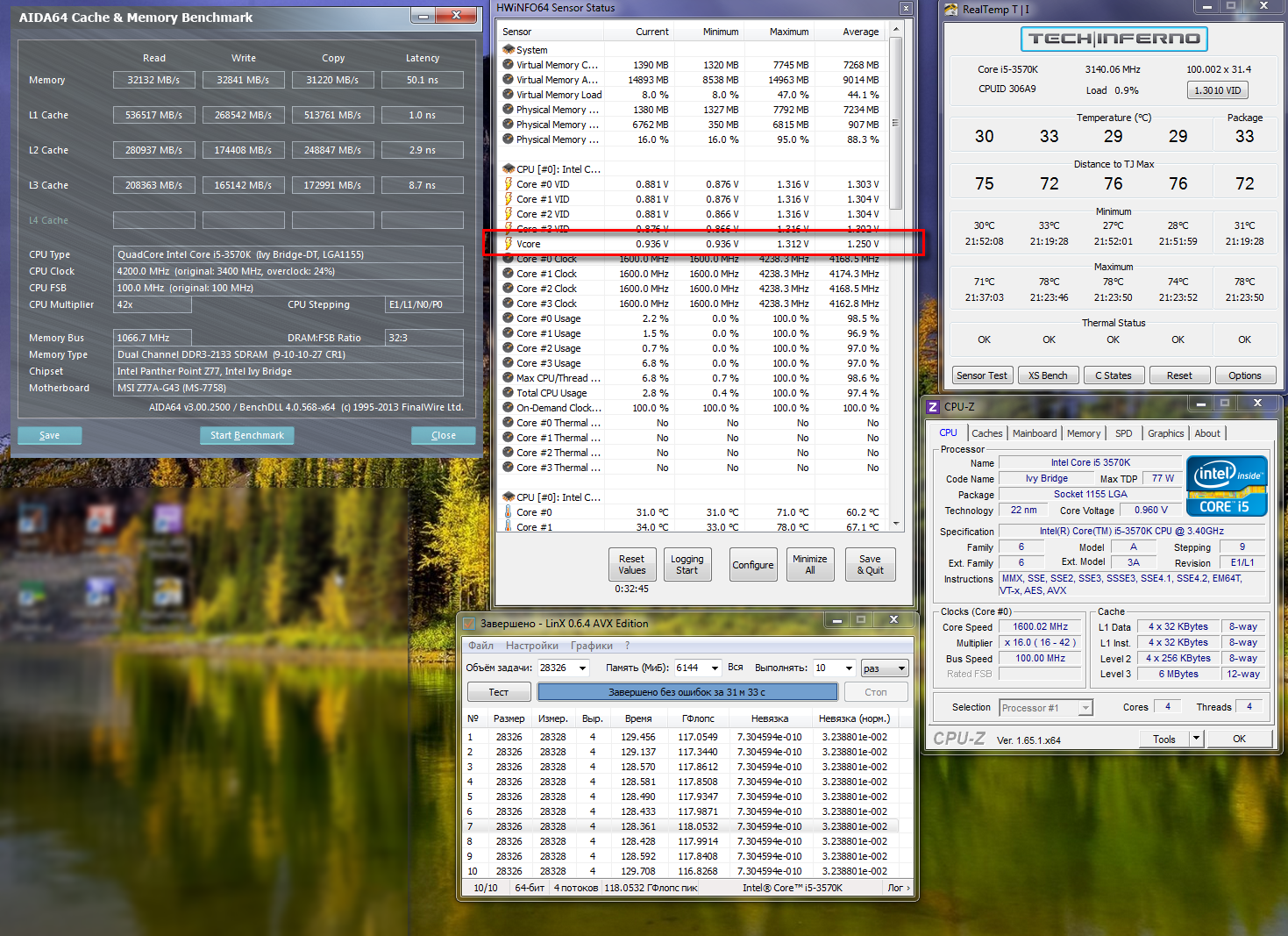Click the Intel Core i5 logo badge
The width and height of the screenshot is (1288, 936).
pyautogui.click(x=1226, y=485)
